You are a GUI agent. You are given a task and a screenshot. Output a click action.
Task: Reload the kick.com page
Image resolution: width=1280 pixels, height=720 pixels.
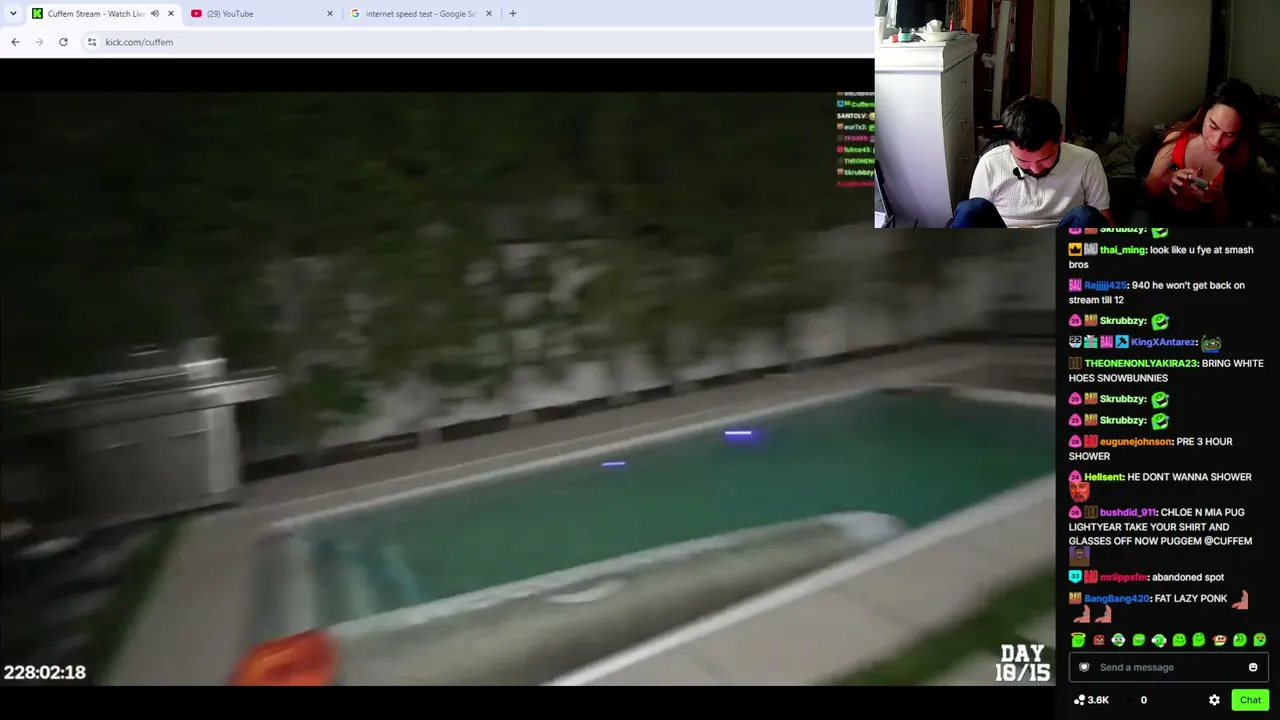63,42
